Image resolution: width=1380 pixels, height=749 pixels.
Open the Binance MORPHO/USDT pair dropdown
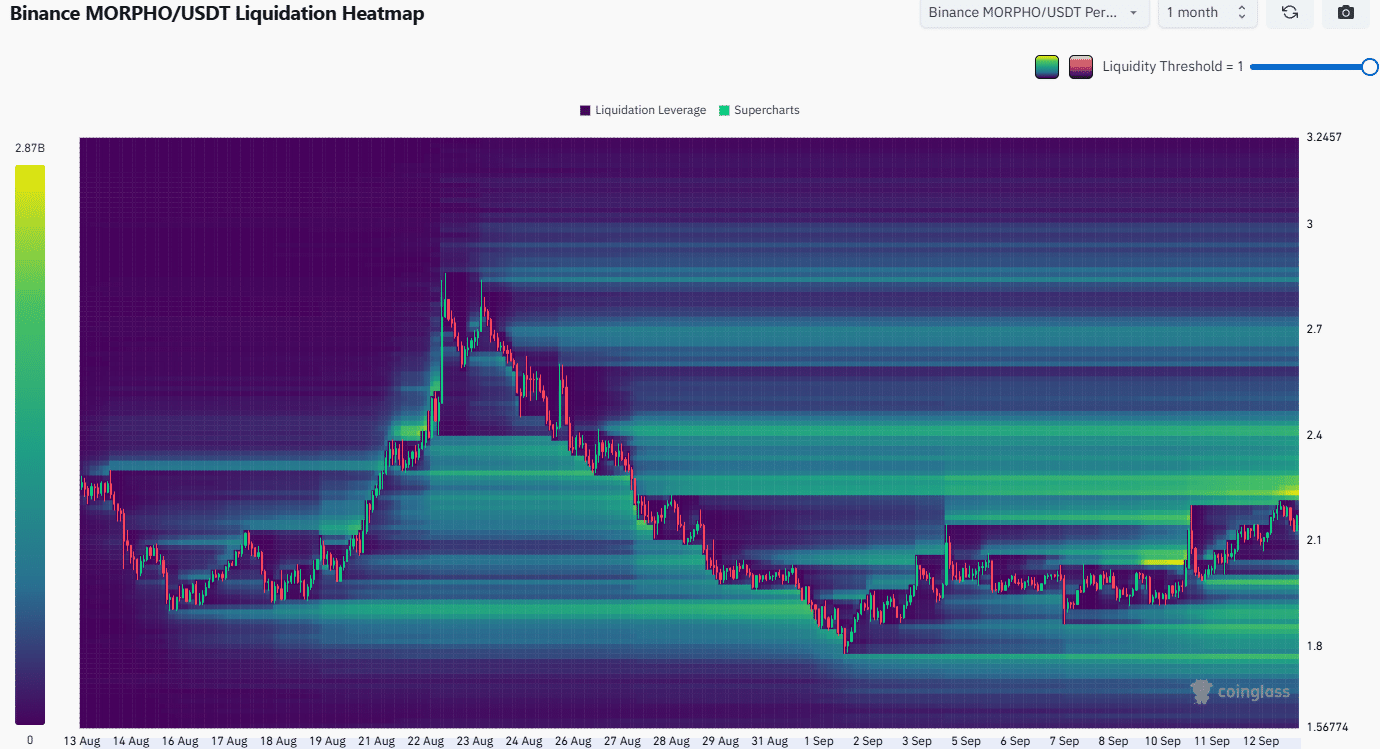point(1034,13)
